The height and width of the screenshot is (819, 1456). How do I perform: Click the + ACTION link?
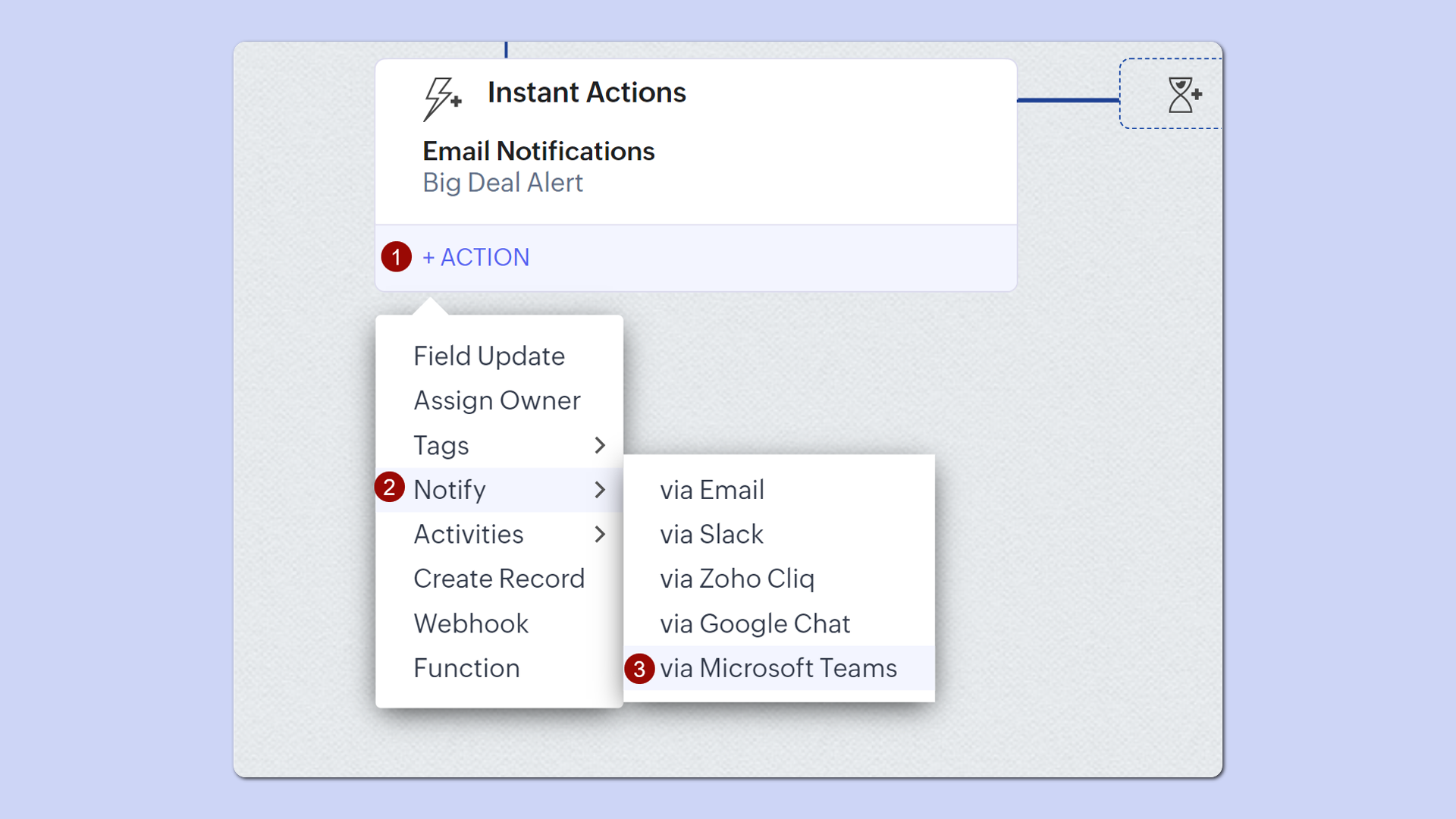[475, 258]
